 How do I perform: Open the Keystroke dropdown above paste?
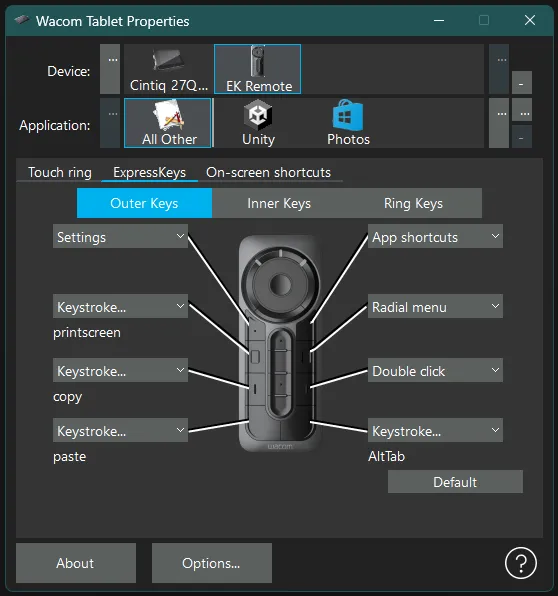[120, 430]
